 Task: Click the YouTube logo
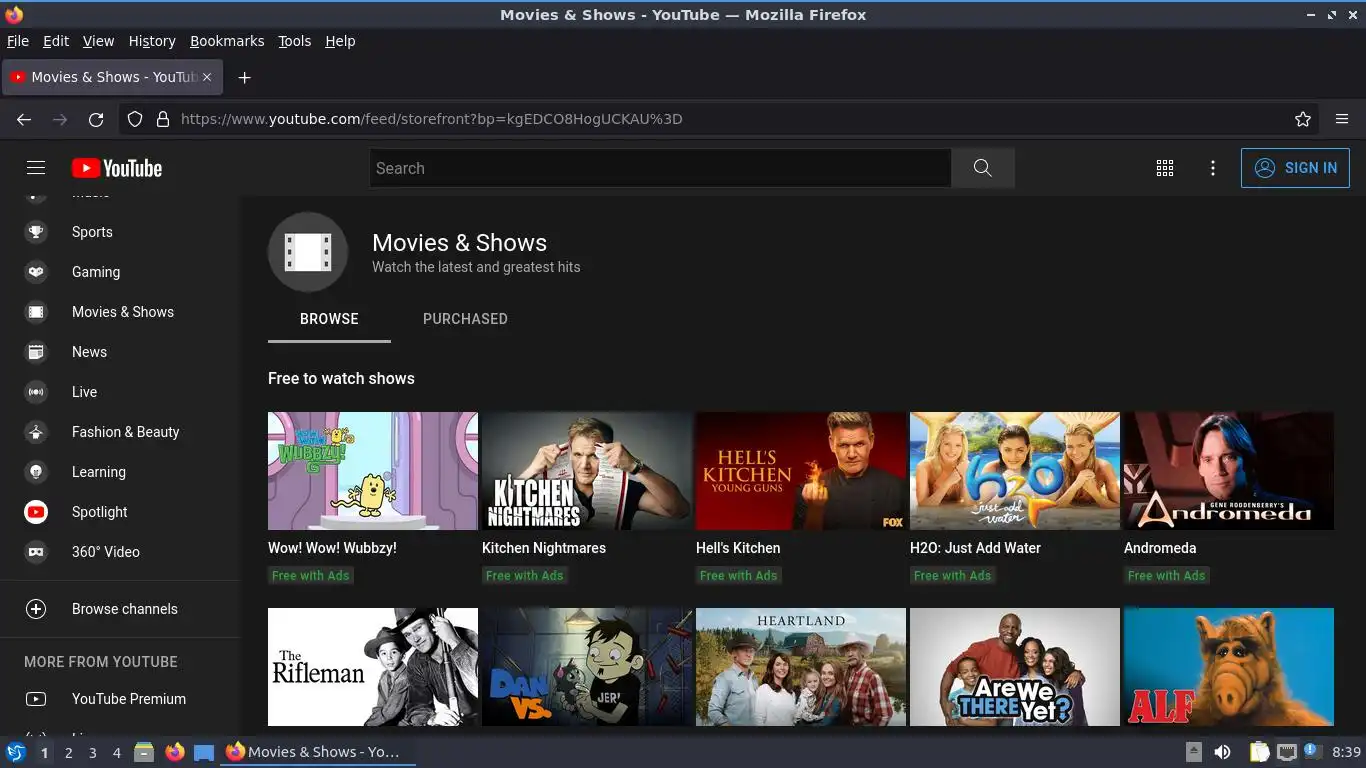pos(117,168)
